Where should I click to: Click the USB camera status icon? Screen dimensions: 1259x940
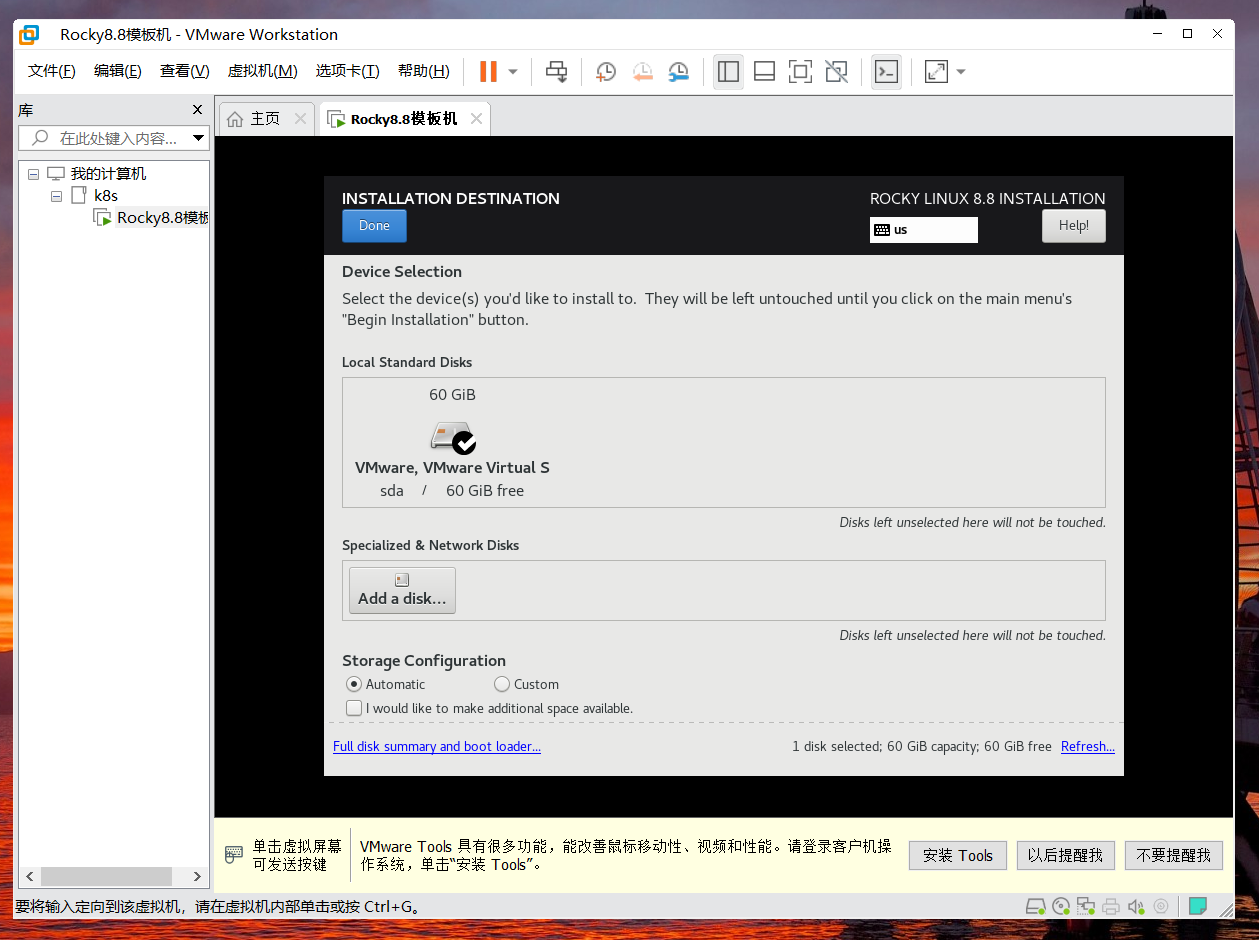pos(1161,907)
